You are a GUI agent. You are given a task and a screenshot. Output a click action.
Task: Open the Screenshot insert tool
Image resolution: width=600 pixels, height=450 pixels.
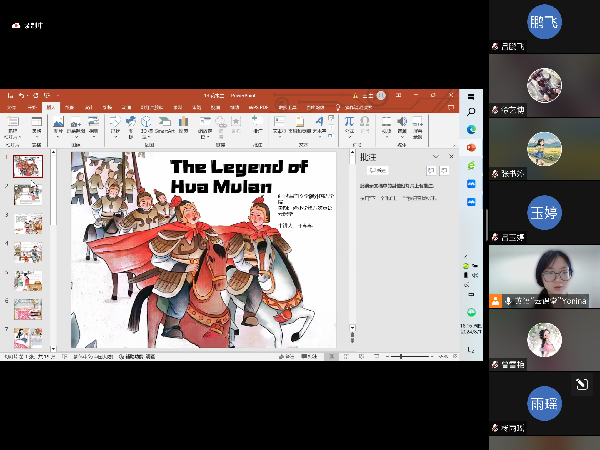pyautogui.click(x=76, y=127)
